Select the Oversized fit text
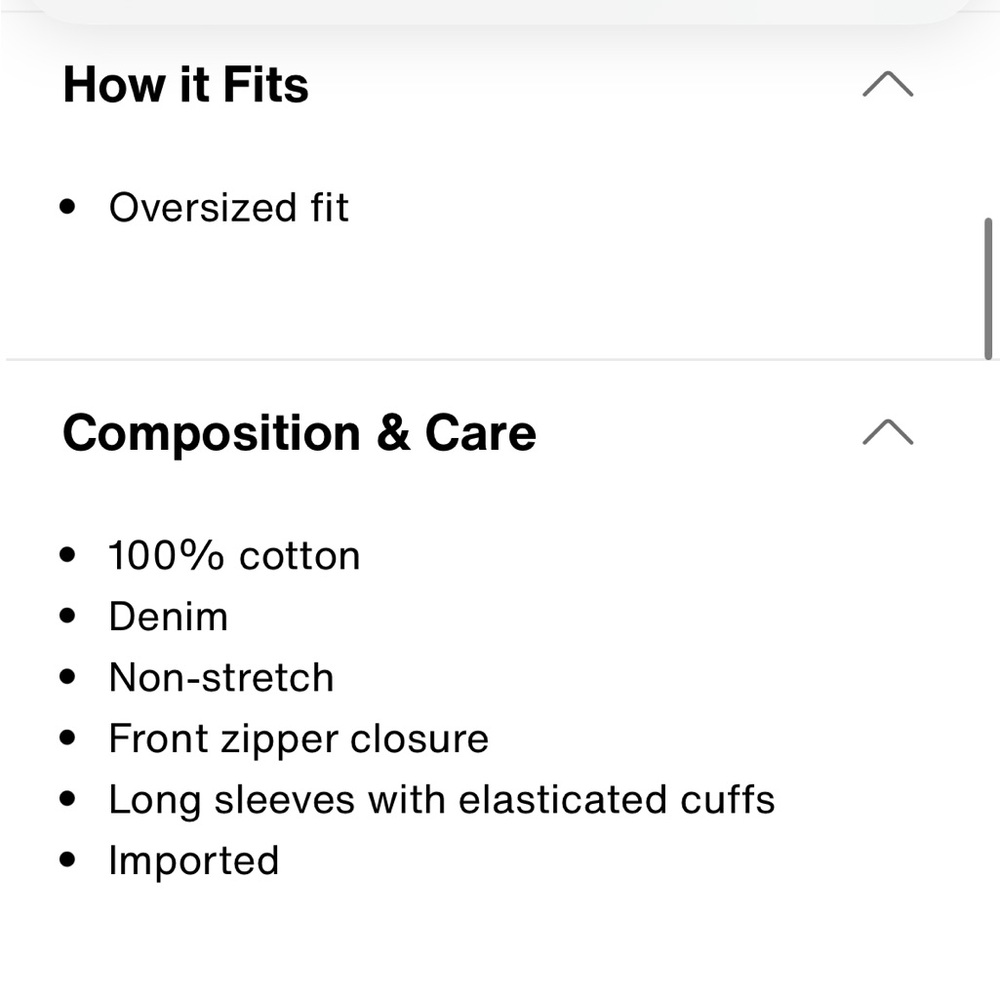Viewport: 1000px width, 1000px height. (228, 208)
